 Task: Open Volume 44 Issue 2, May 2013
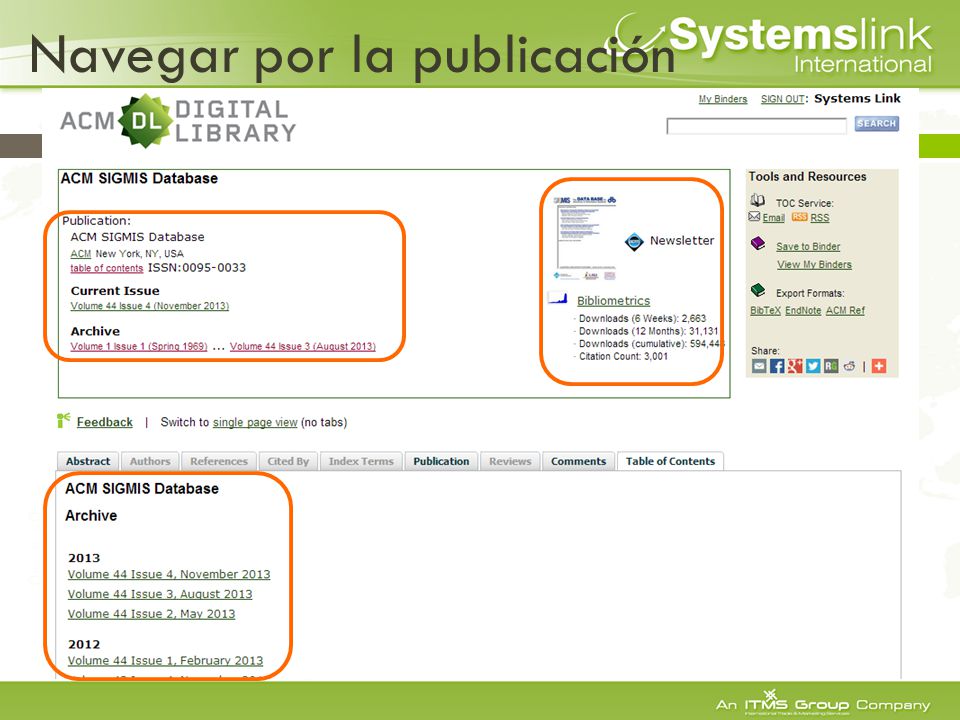(151, 613)
